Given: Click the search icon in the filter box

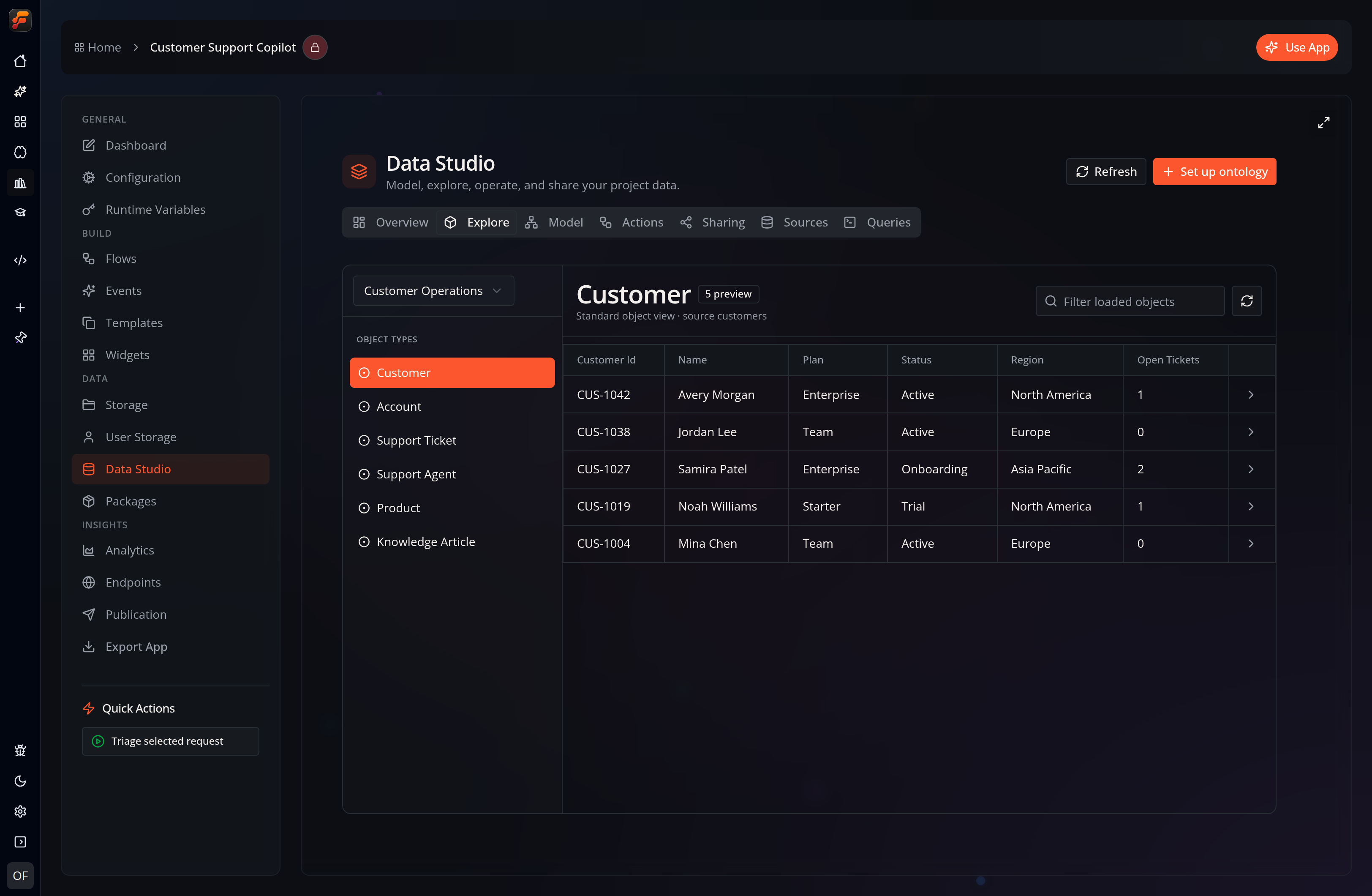Looking at the screenshot, I should [1051, 301].
